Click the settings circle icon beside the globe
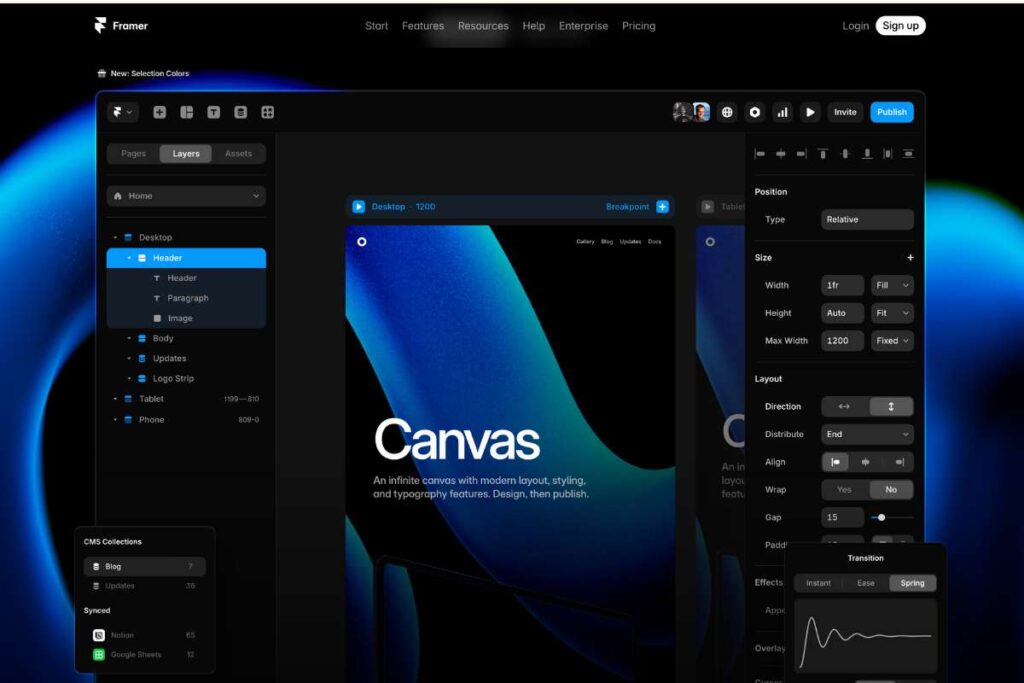Viewport: 1024px width, 683px height. (754, 112)
